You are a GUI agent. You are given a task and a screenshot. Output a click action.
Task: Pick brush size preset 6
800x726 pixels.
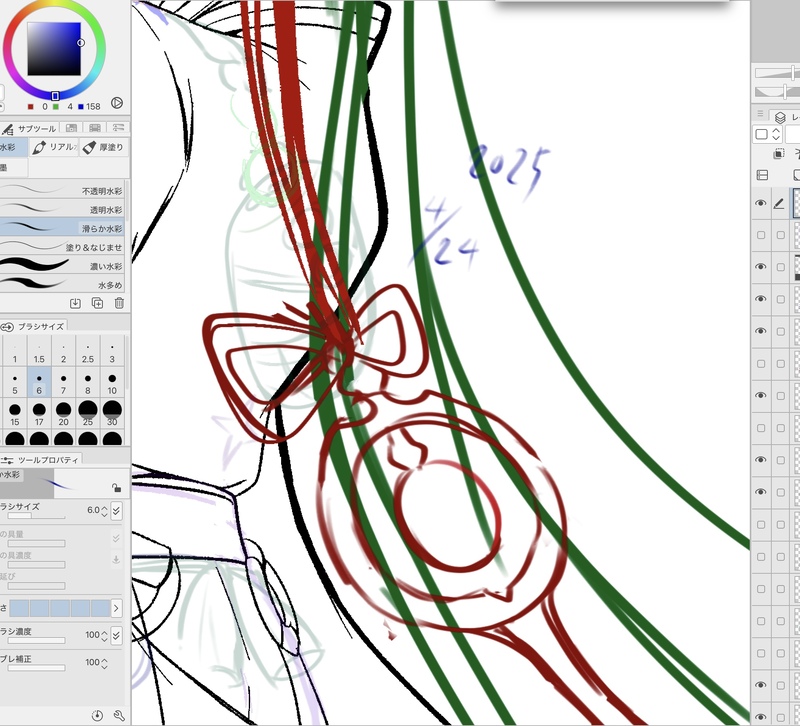39,384
